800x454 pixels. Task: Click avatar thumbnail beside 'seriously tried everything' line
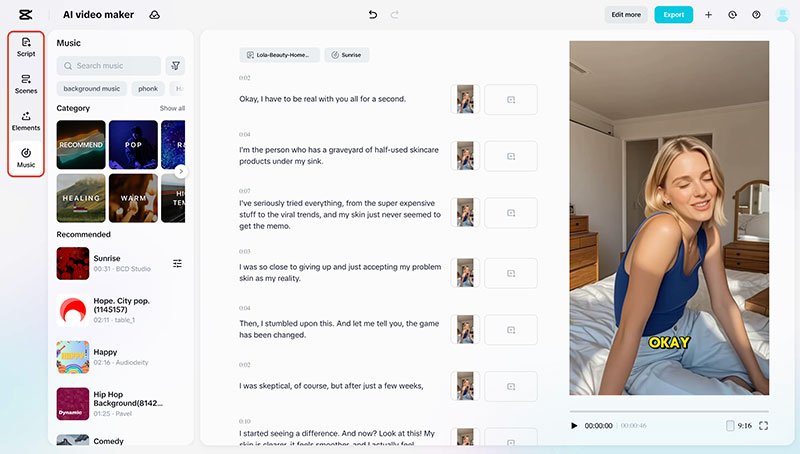465,212
